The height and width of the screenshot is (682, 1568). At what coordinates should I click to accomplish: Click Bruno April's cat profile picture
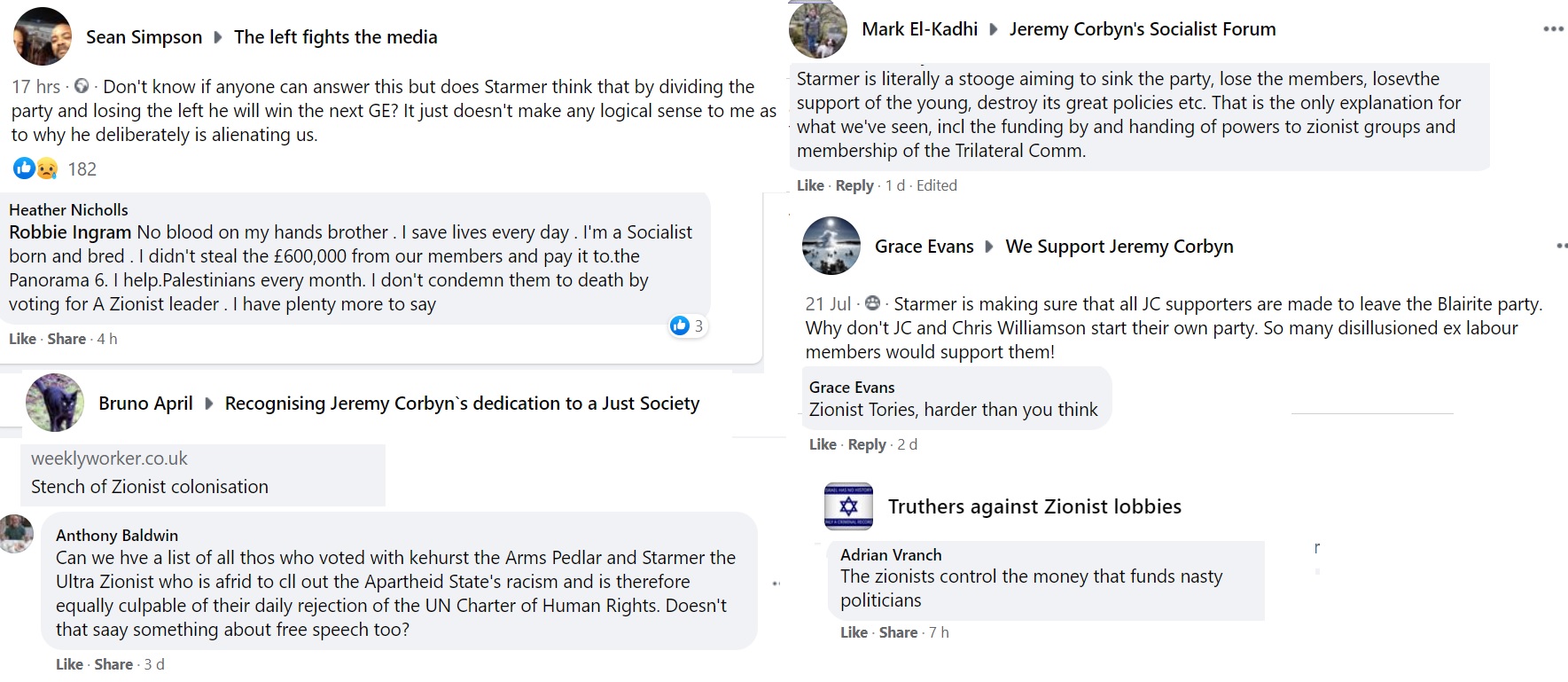[55, 403]
